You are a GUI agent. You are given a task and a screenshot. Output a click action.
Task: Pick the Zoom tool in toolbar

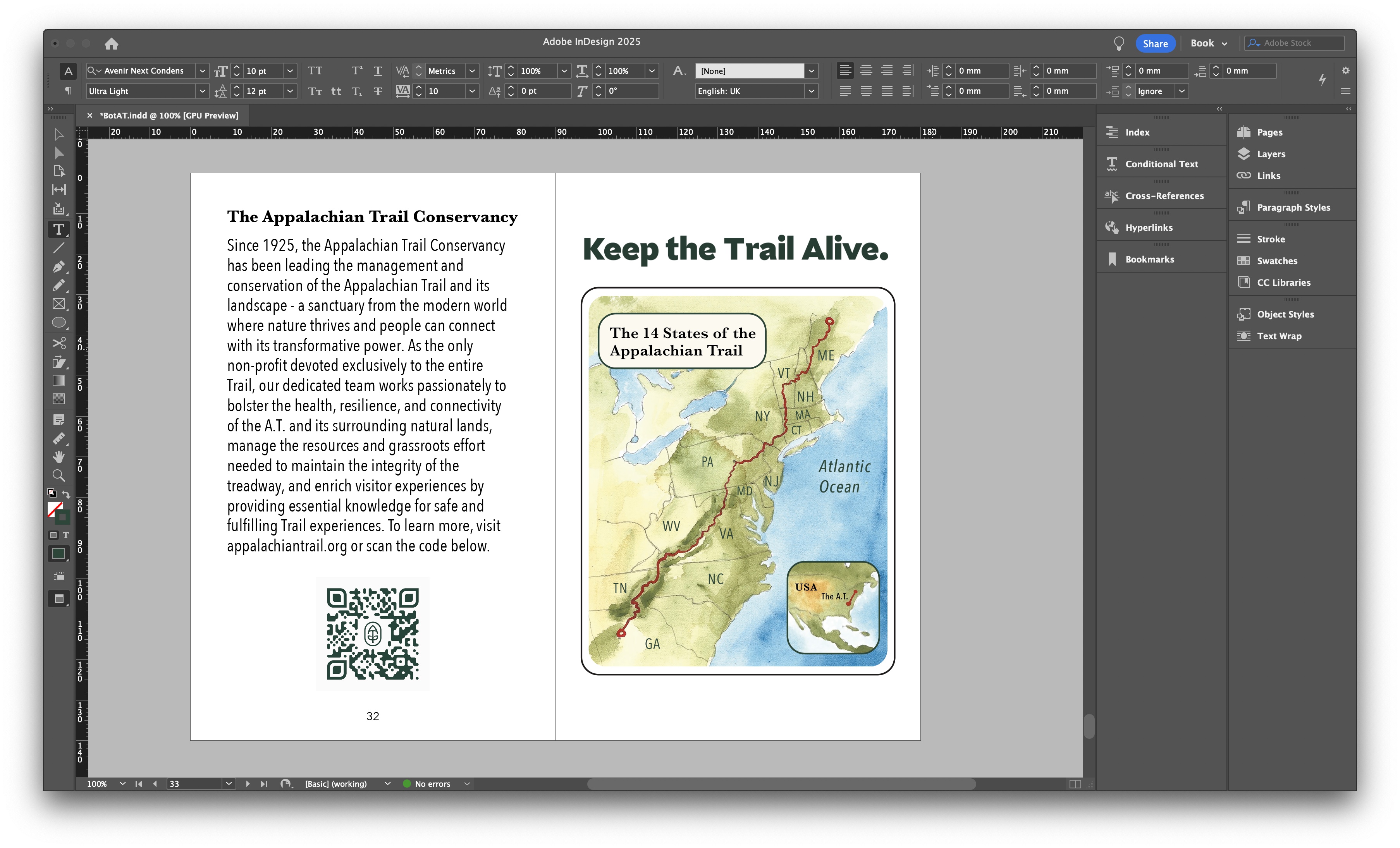click(58, 475)
